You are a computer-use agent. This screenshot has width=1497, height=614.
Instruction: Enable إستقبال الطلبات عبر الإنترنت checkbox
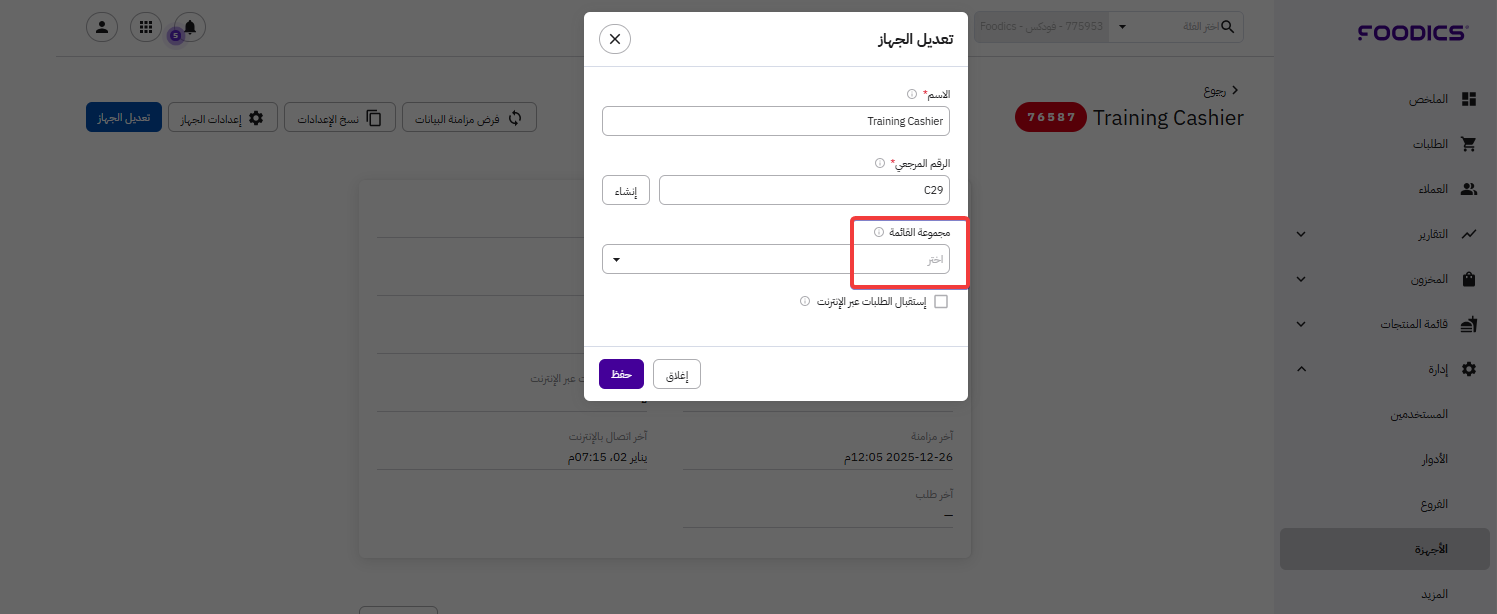[940, 301]
